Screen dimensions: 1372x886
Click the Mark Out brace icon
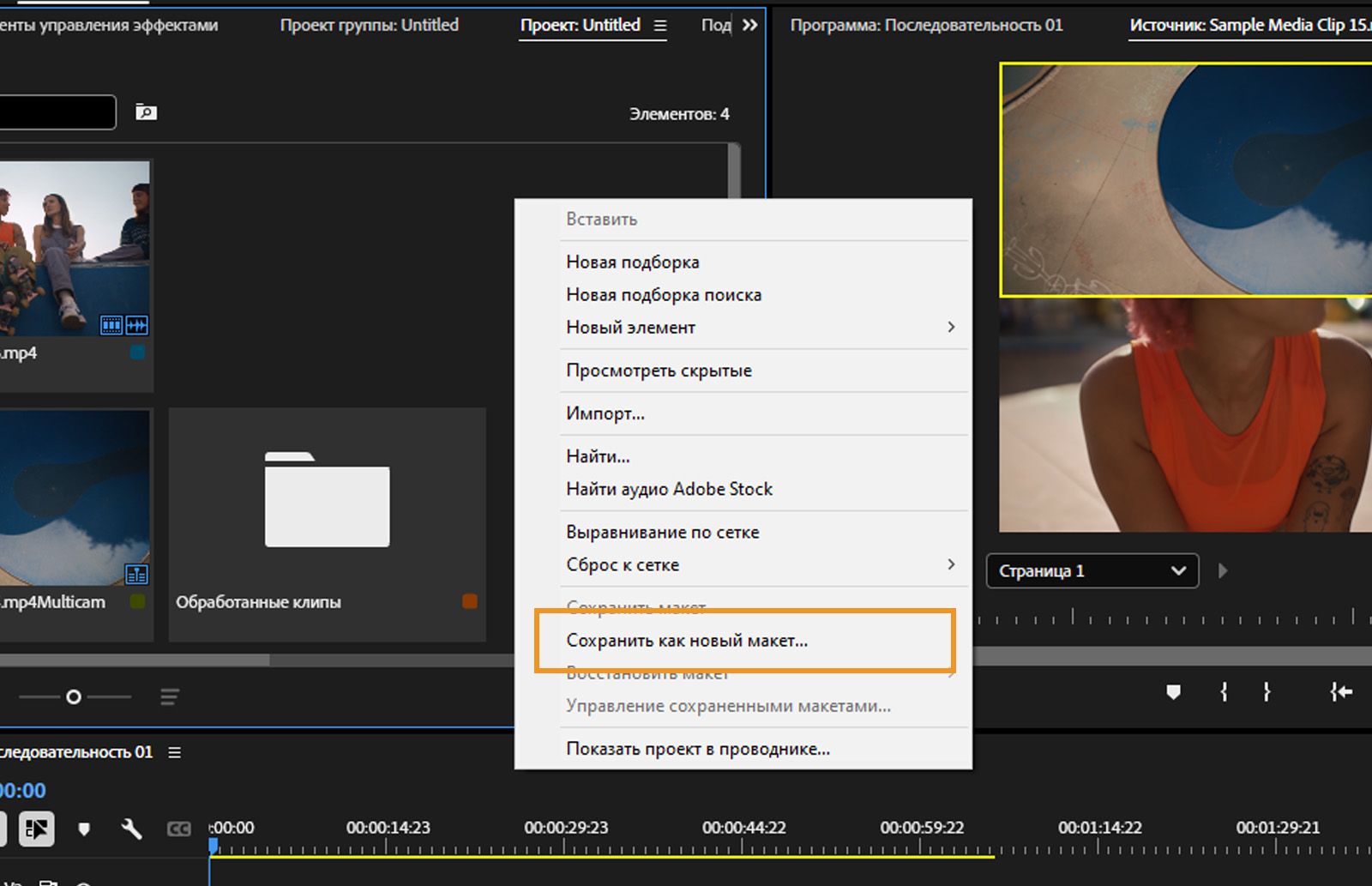(1267, 692)
